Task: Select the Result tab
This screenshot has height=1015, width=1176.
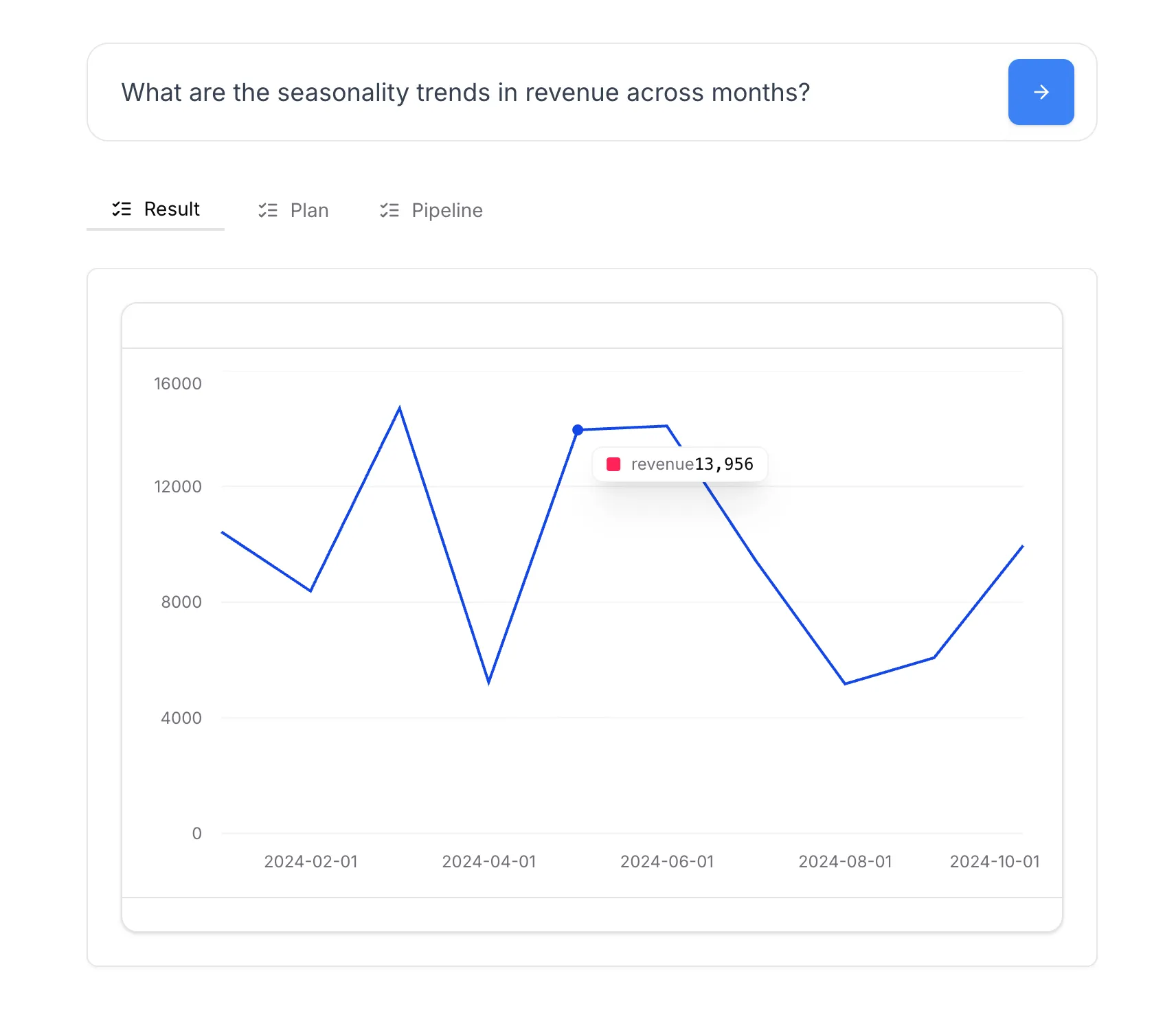Action: 171,209
